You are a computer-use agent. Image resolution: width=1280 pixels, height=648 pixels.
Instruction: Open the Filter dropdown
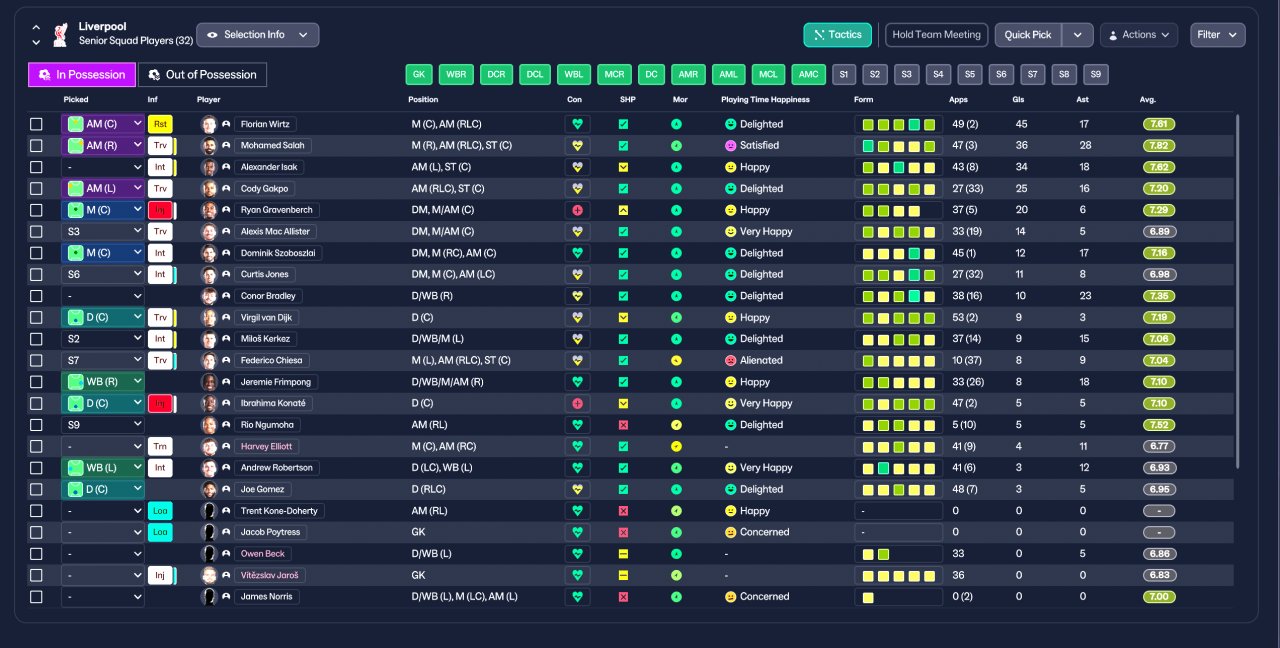(x=1218, y=35)
